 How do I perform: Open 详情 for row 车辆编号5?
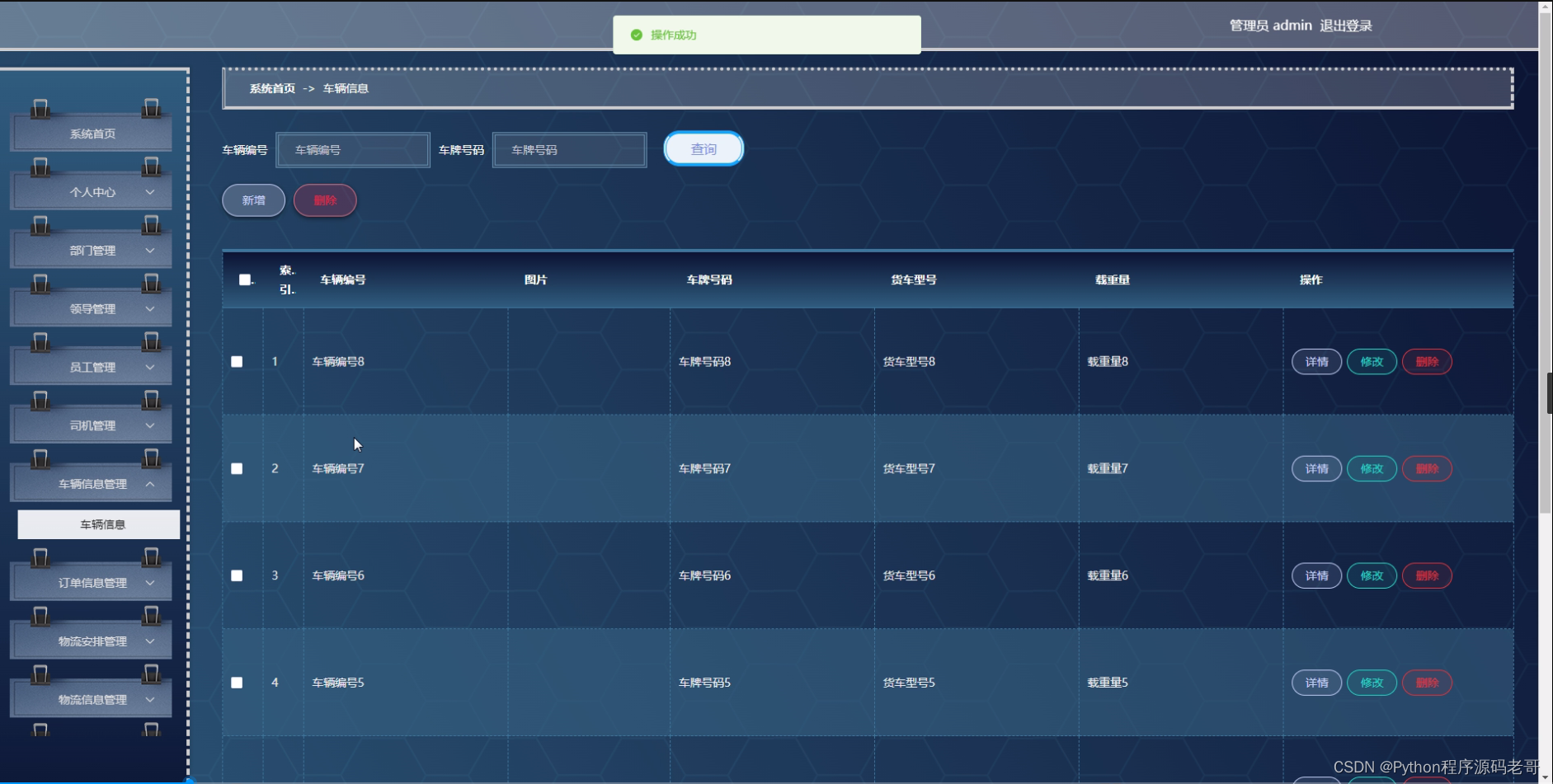(1316, 683)
